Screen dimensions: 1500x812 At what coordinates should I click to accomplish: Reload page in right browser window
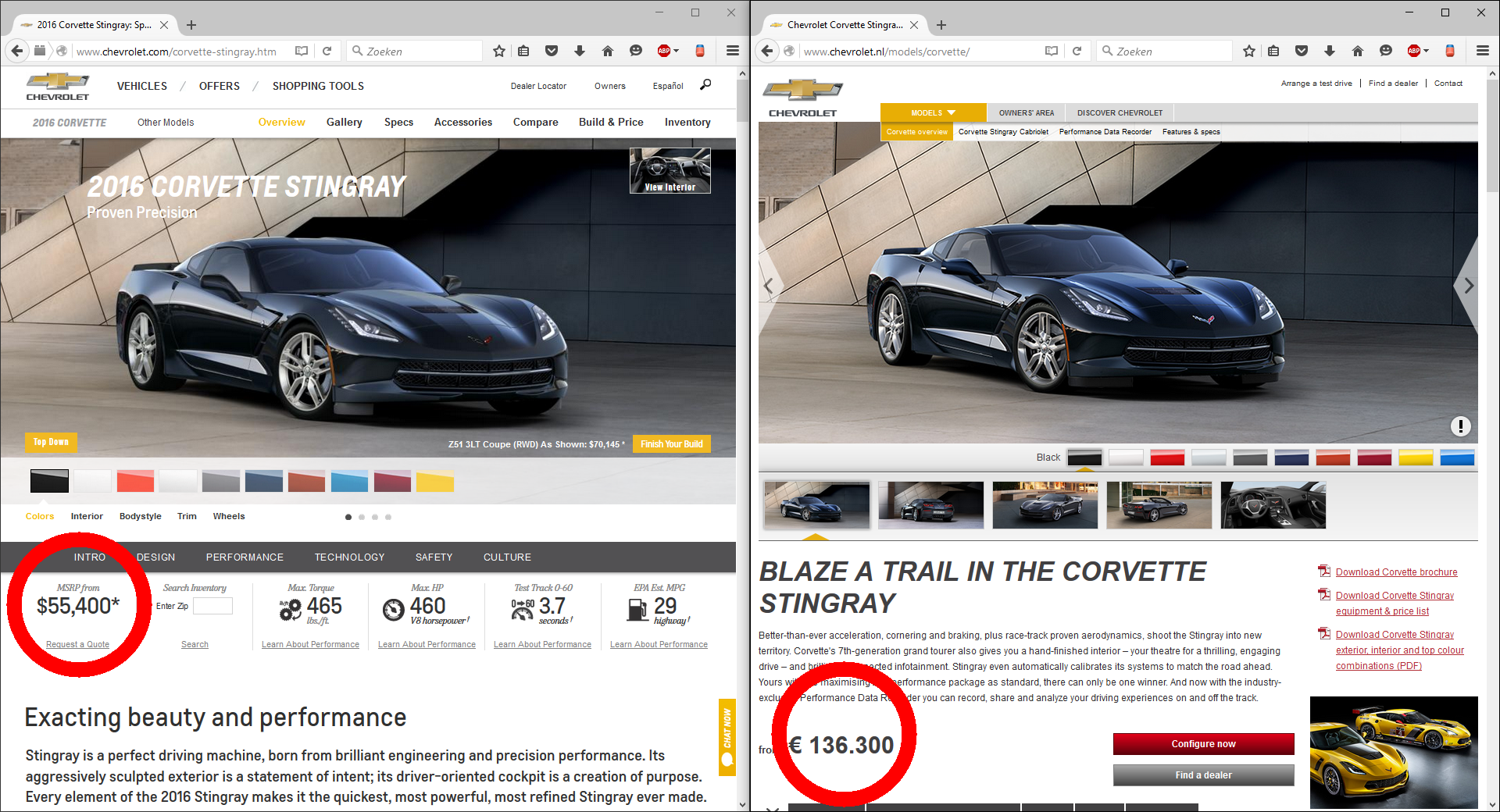1077,51
